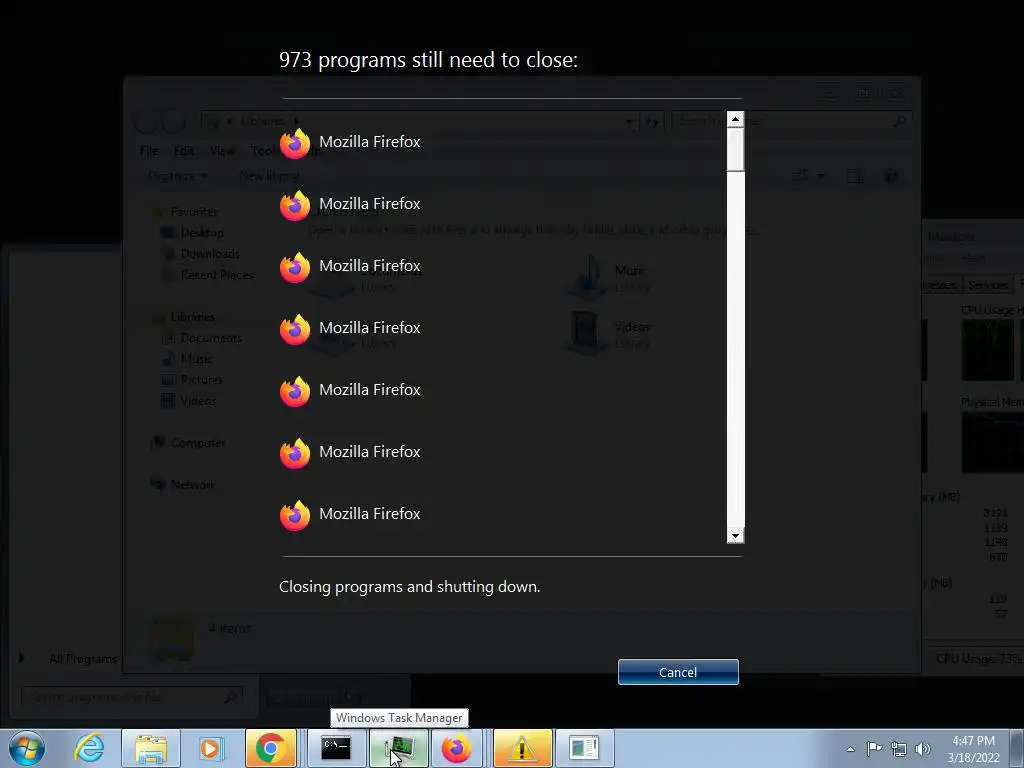Toggle the Explorer preview pane icon

click(x=854, y=176)
